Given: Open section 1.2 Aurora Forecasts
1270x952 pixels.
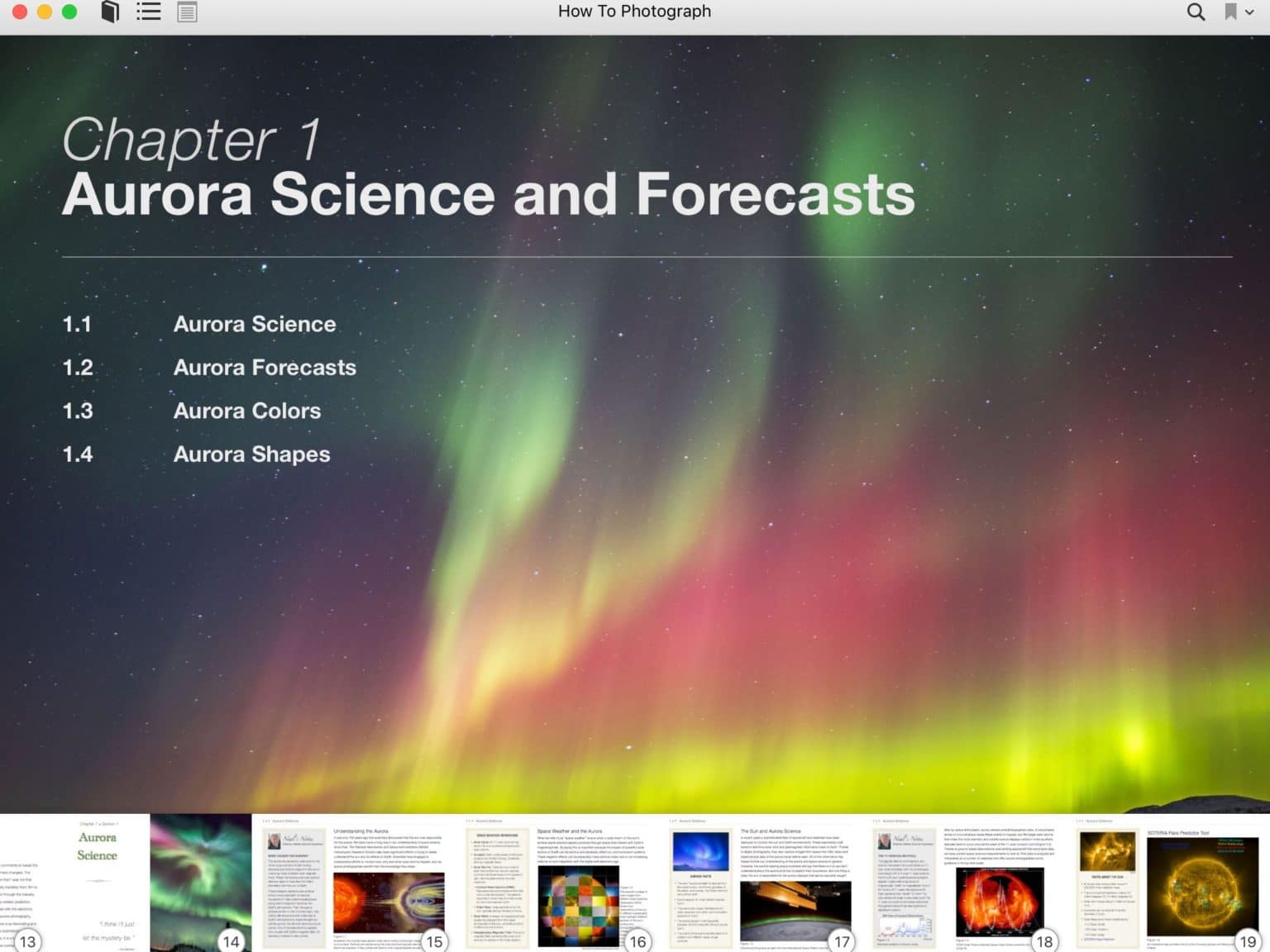Looking at the screenshot, I should coord(265,367).
